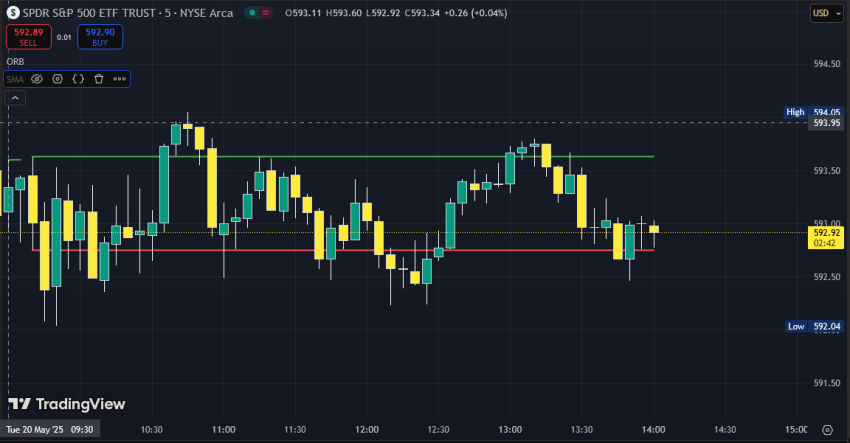The width and height of the screenshot is (850, 443).
Task: Select the green ORB high line
Action: pyautogui.click(x=343, y=157)
